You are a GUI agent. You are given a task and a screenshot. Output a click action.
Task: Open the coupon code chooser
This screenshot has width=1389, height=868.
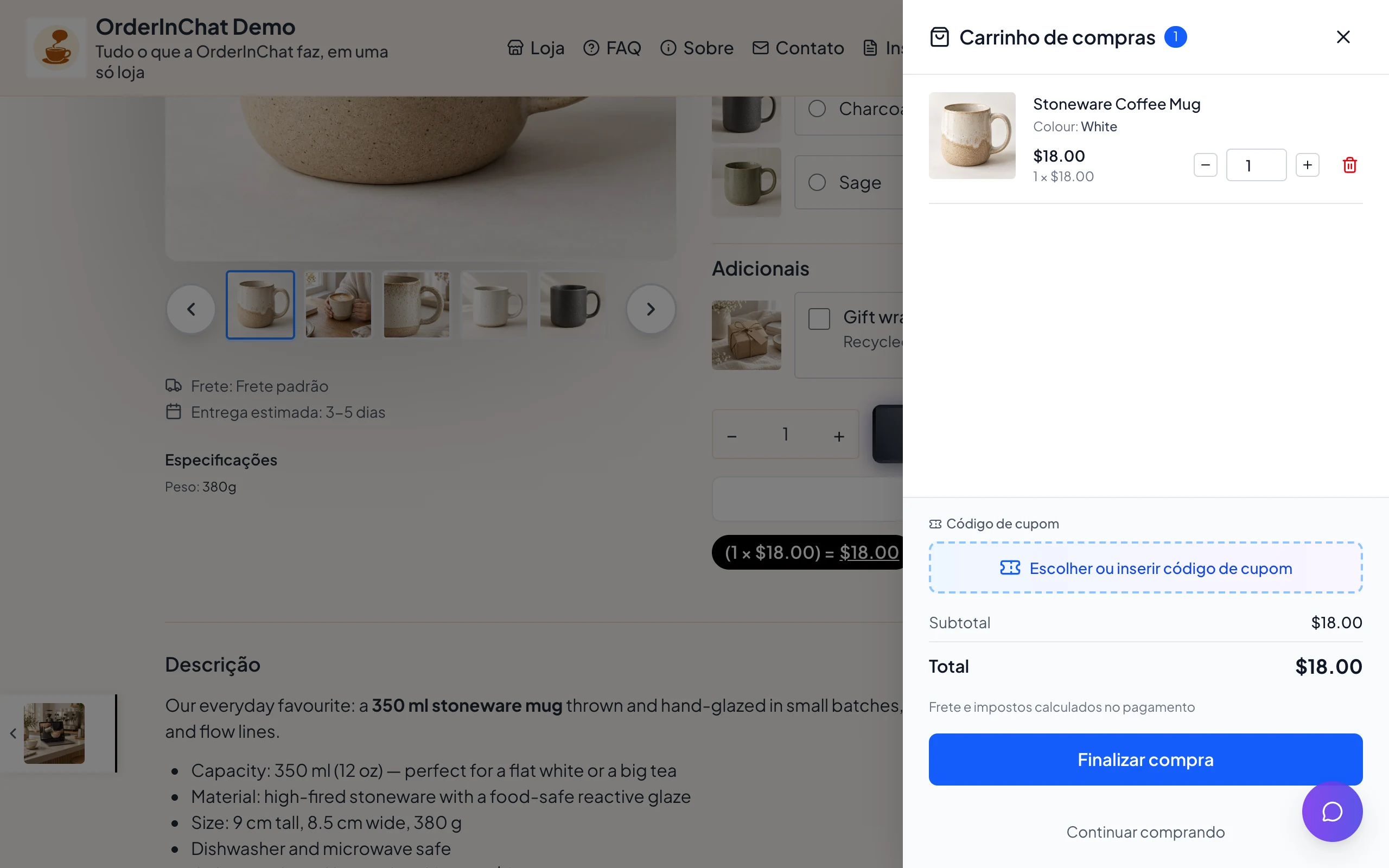[x=1145, y=568]
